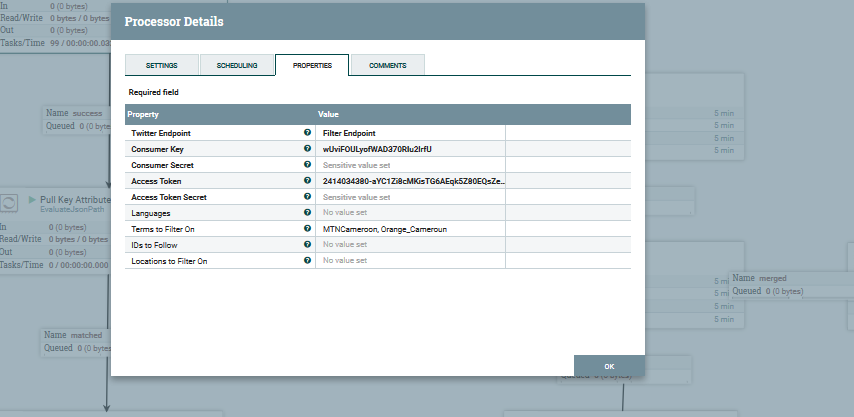Select the Properties tab
This screenshot has width=854, height=417.
click(312, 65)
